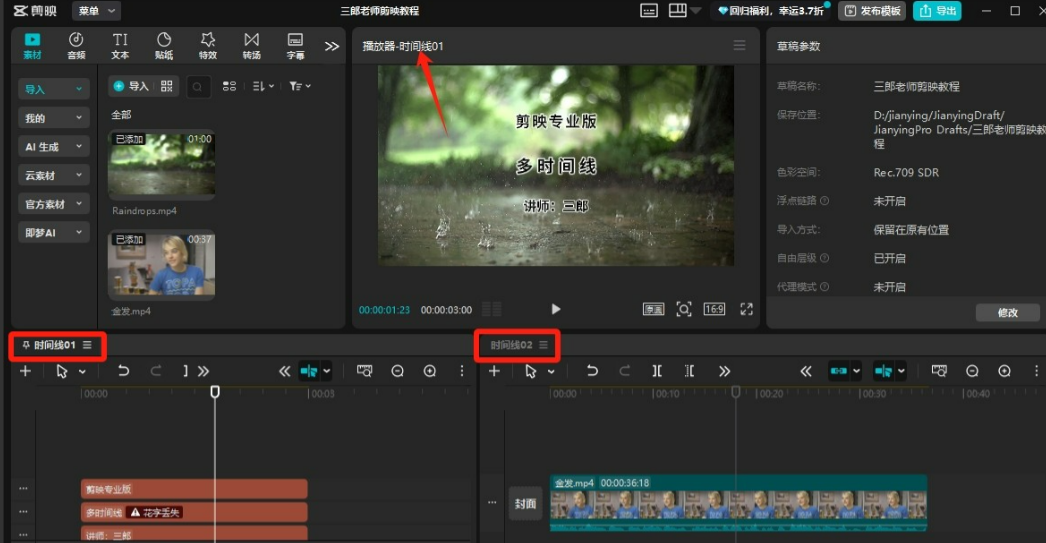The height and width of the screenshot is (543, 1046).
Task: Open the 贴纸 stickers tab
Action: (x=164, y=46)
